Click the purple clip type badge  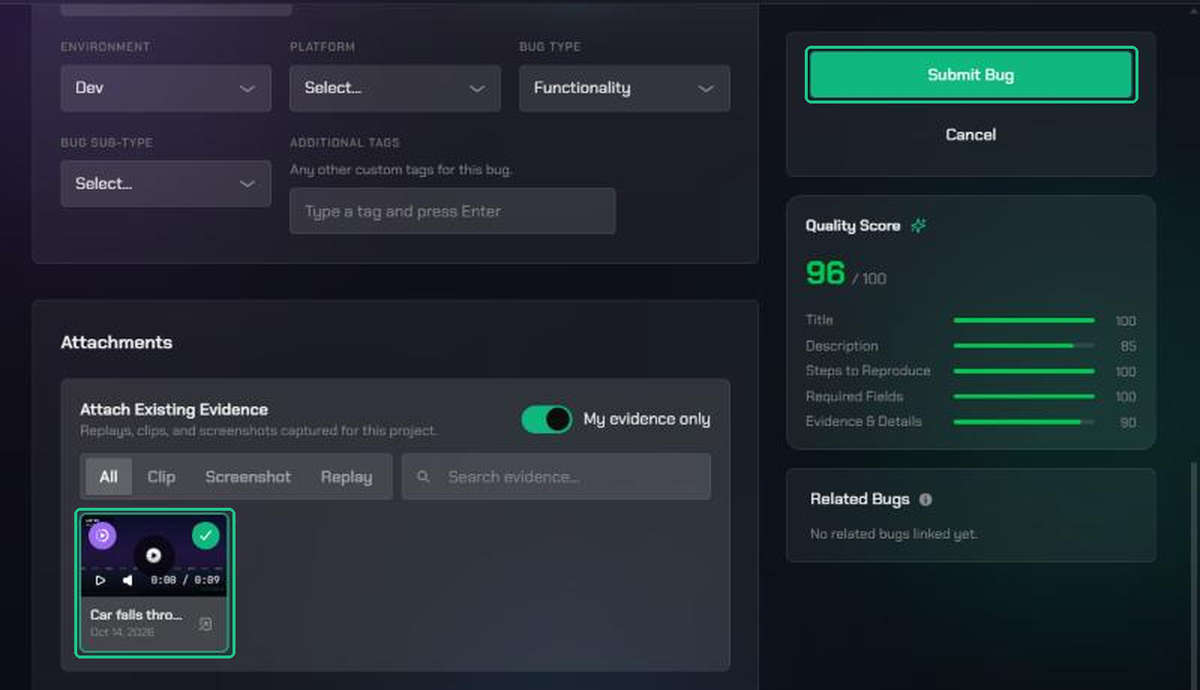(x=102, y=535)
